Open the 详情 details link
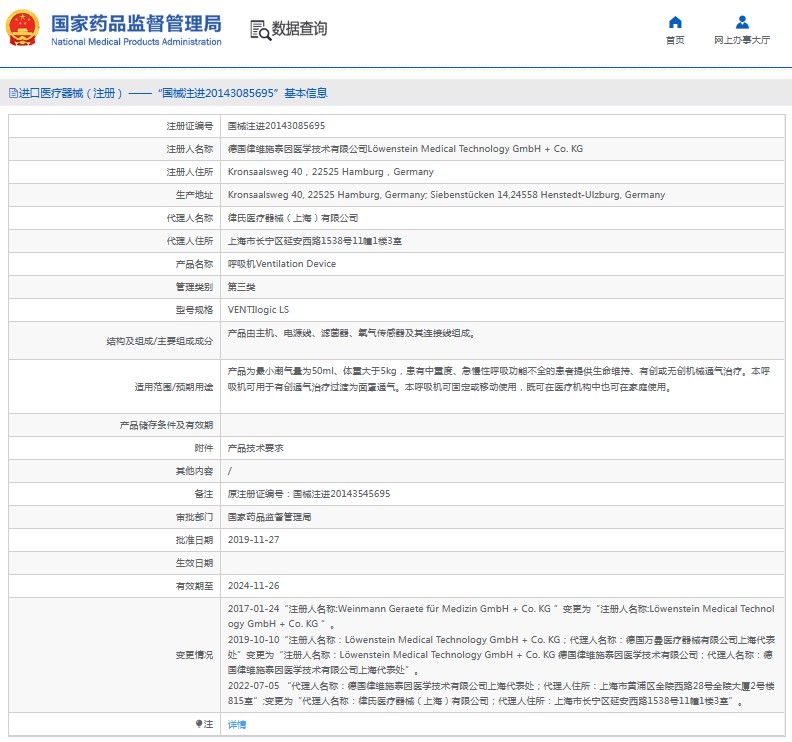The height and width of the screenshot is (742, 792). (x=237, y=724)
